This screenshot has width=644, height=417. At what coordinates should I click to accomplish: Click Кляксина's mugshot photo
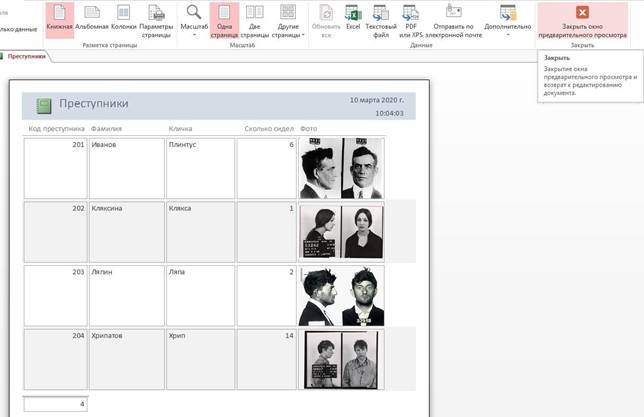341,232
